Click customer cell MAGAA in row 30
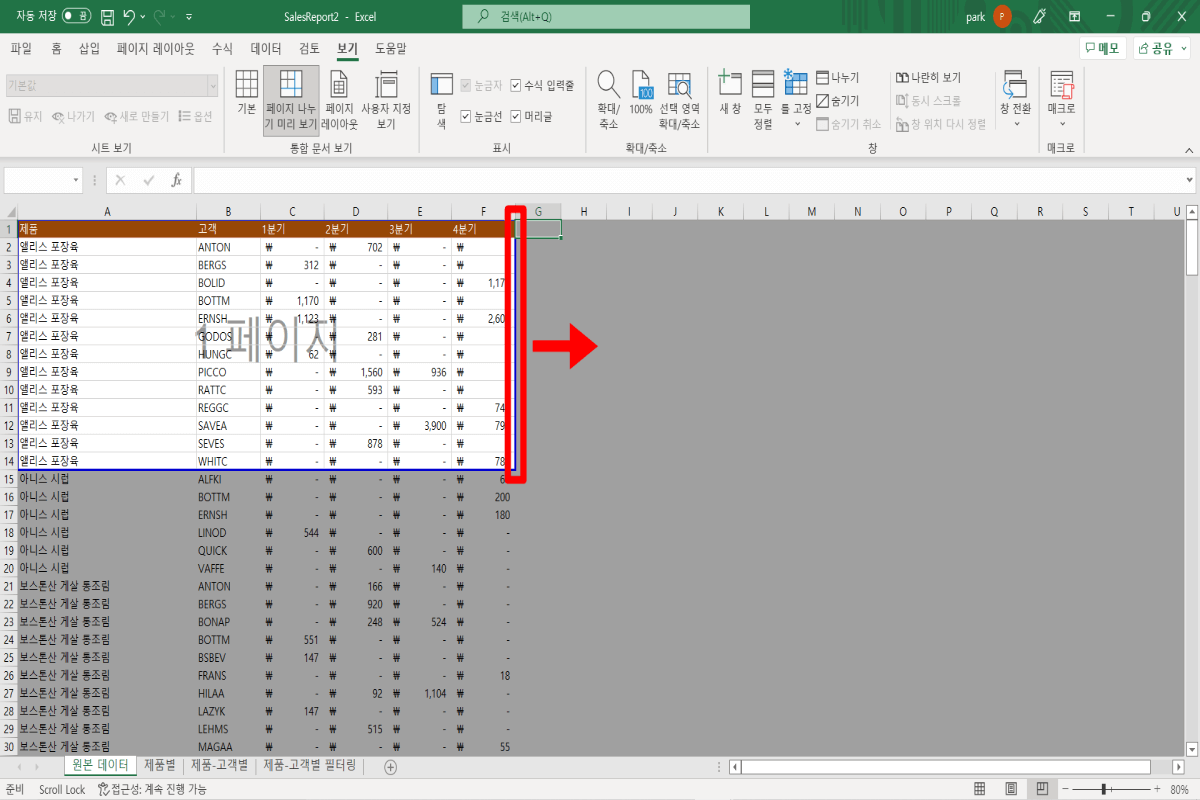The image size is (1200, 800). (228, 747)
